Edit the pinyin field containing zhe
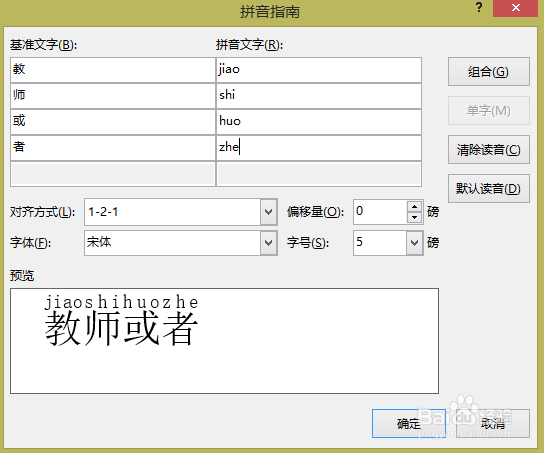544x453 pixels. [x=319, y=148]
